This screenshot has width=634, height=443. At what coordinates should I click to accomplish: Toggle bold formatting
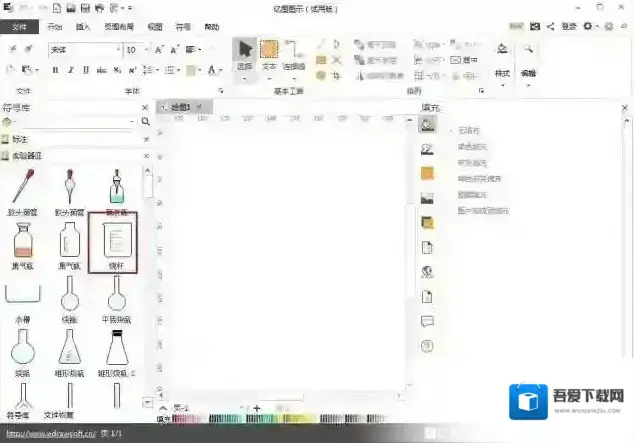(55, 70)
